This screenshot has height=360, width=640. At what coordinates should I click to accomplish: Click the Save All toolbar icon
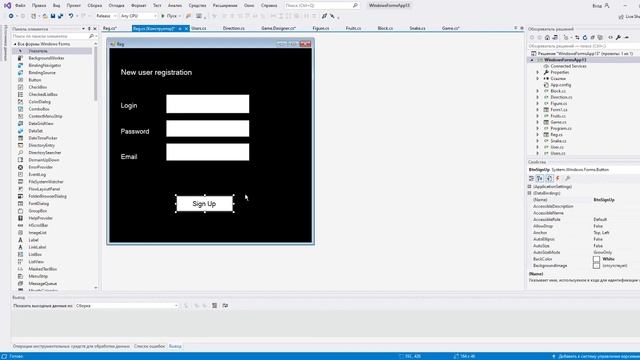pyautogui.click(x=60, y=16)
